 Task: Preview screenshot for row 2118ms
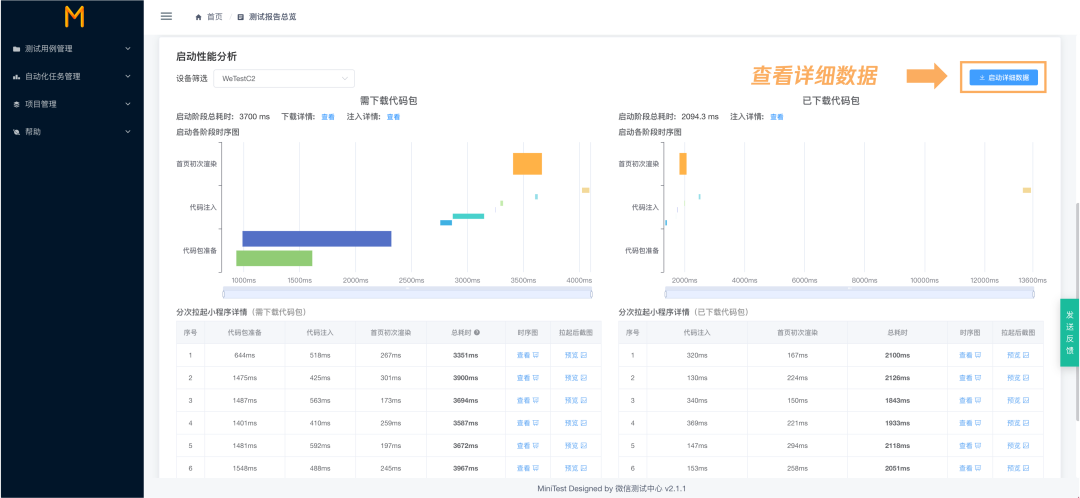(x=1018, y=446)
